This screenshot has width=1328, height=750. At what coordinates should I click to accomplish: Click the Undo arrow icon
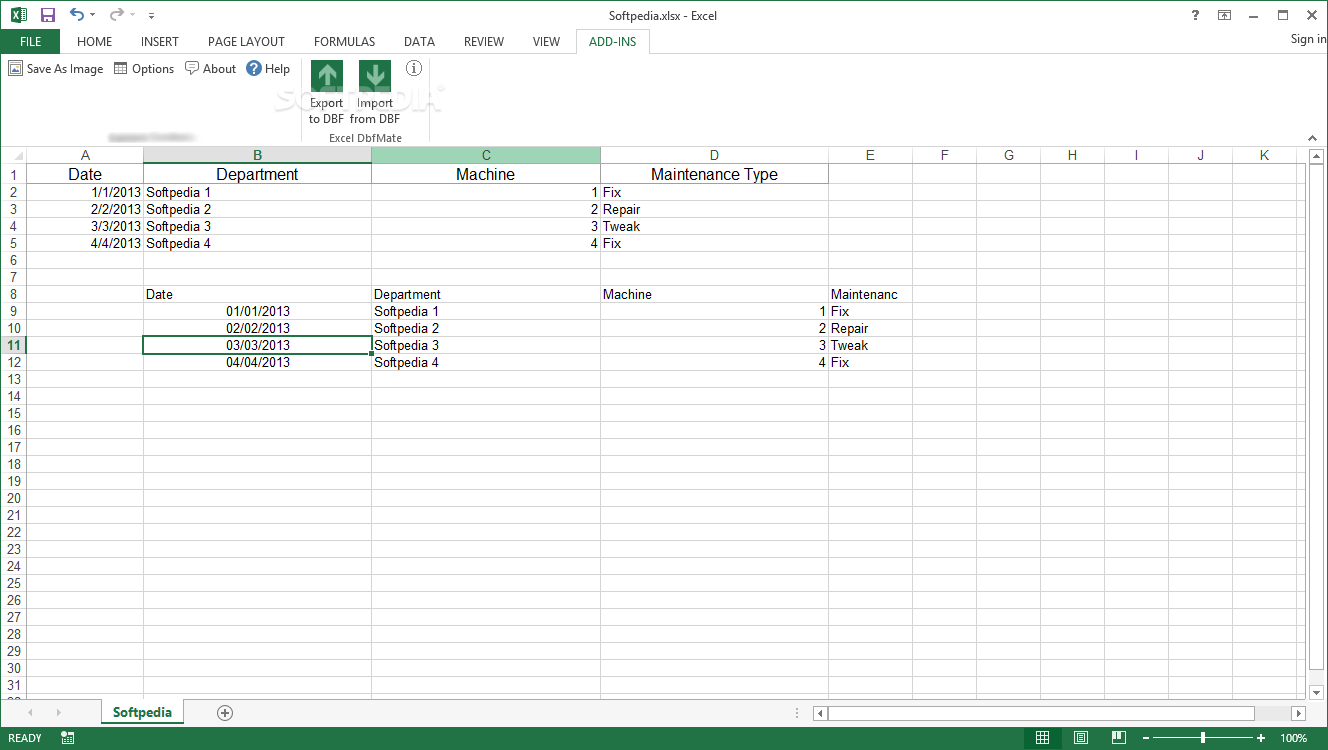coord(77,15)
